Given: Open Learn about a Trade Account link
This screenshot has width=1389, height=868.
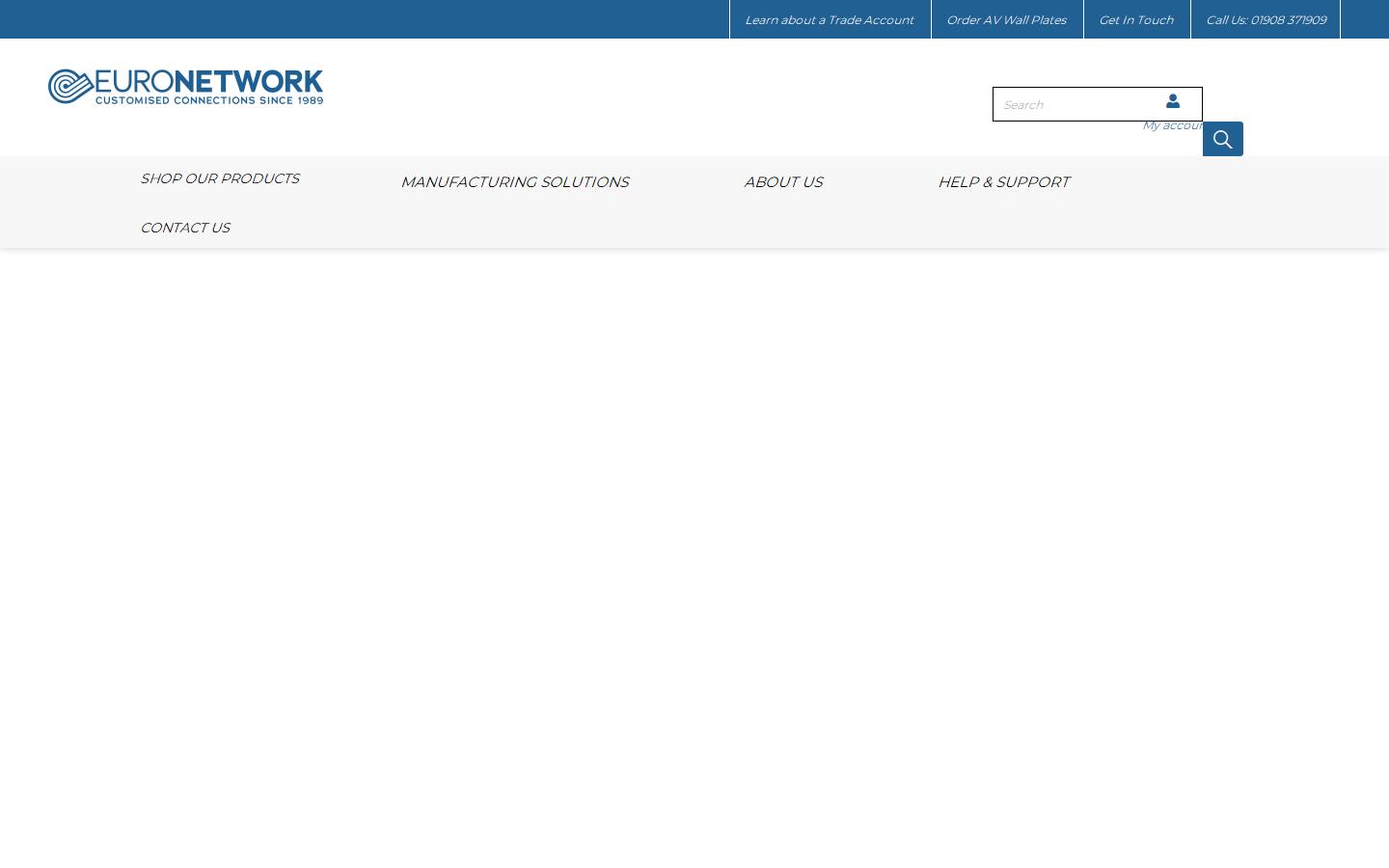Looking at the screenshot, I should [829, 19].
